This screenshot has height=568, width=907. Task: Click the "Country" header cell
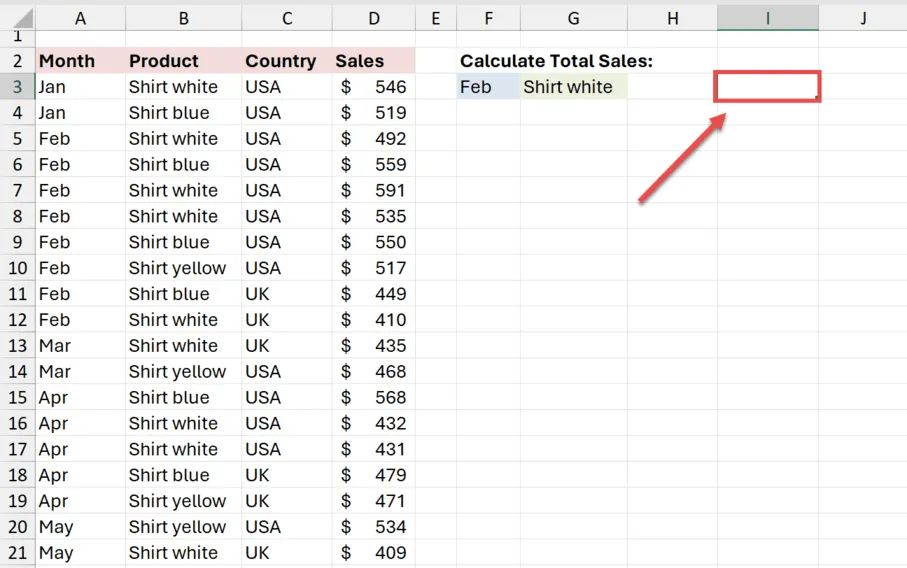pyautogui.click(x=286, y=61)
